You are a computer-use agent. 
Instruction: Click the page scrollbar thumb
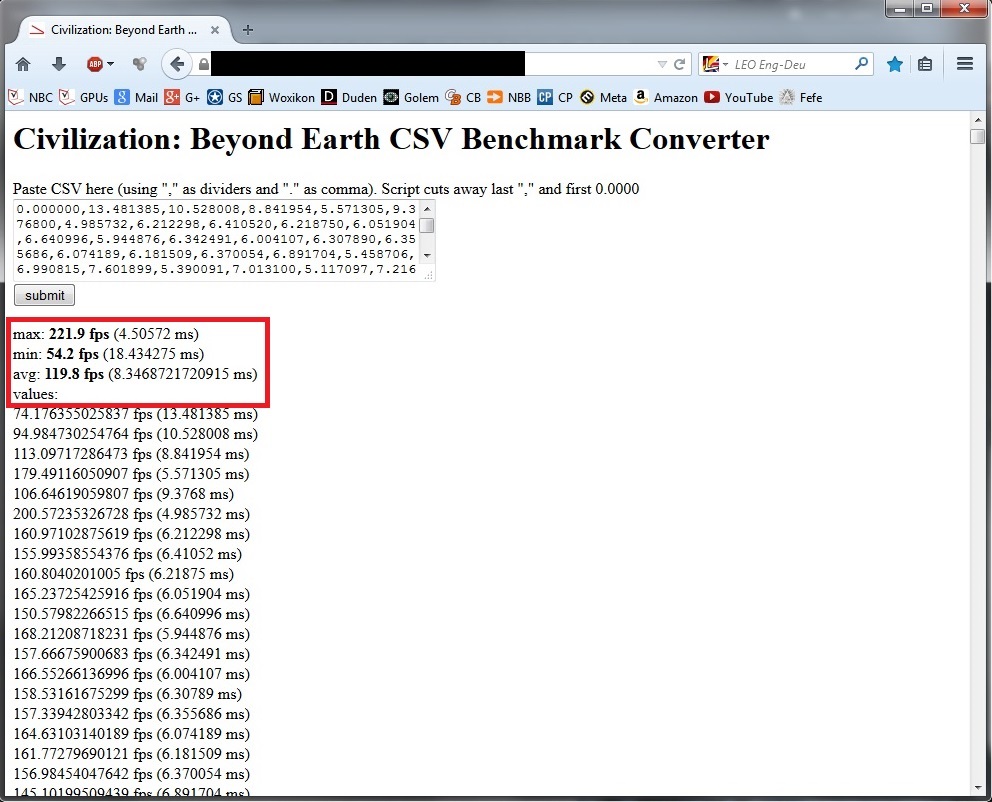click(978, 136)
